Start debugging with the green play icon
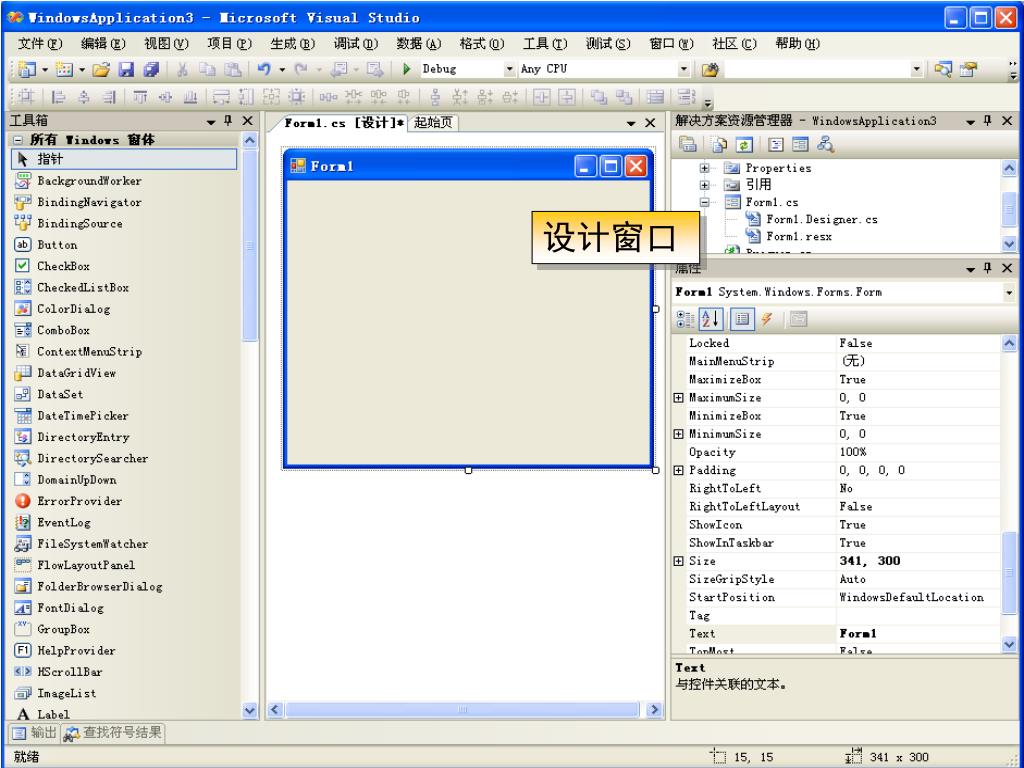Image resolution: width=1024 pixels, height=768 pixels. (406, 69)
